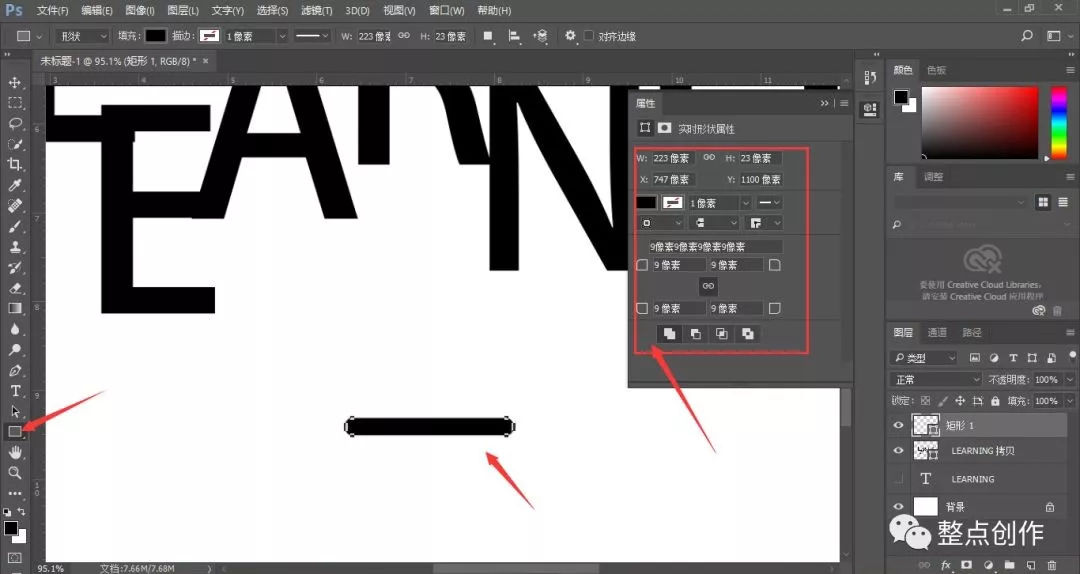Image resolution: width=1080 pixels, height=574 pixels.
Task: Click the X position input field
Action: [x=673, y=179]
